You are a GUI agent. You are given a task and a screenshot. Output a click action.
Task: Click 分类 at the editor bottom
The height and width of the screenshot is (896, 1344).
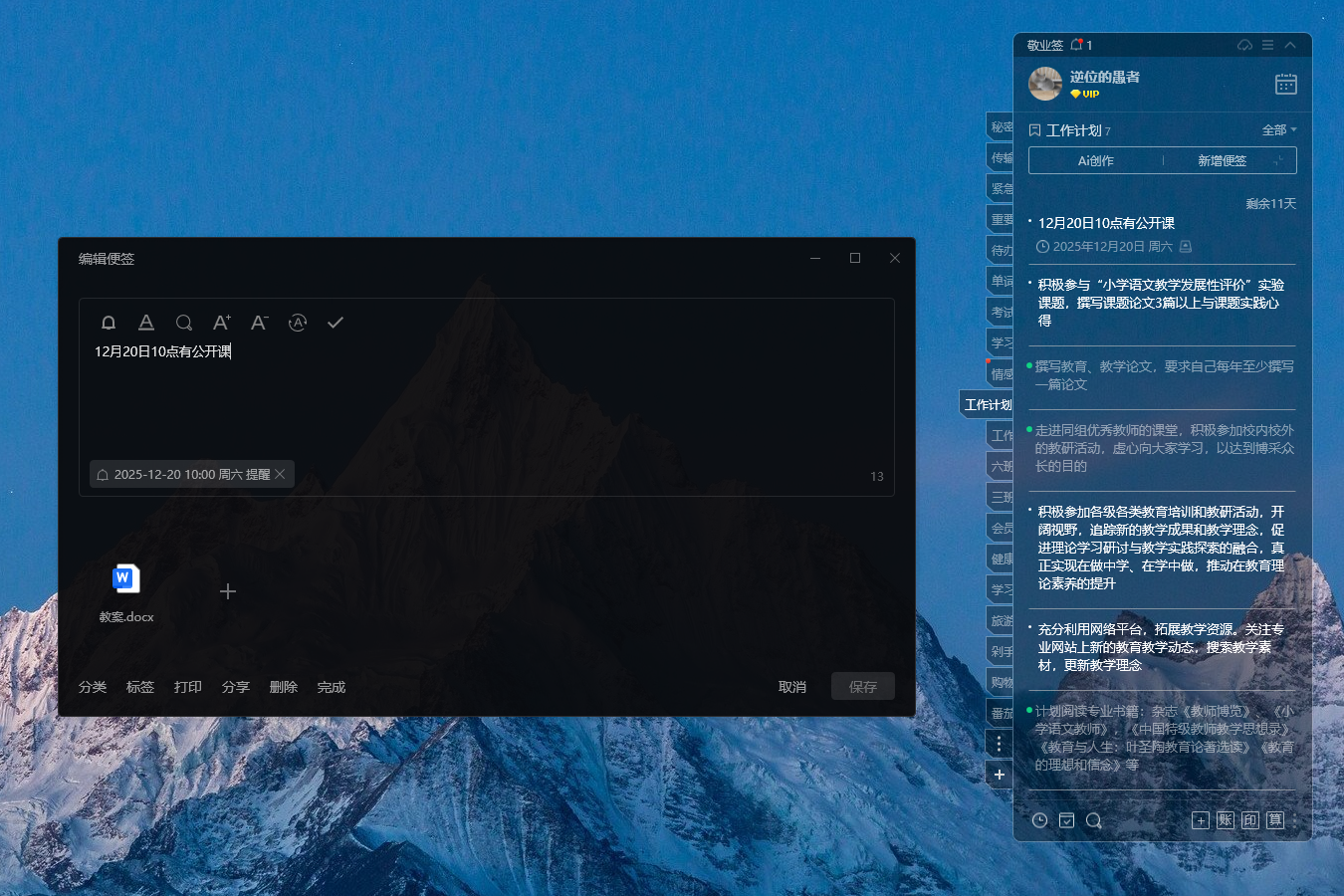point(93,687)
